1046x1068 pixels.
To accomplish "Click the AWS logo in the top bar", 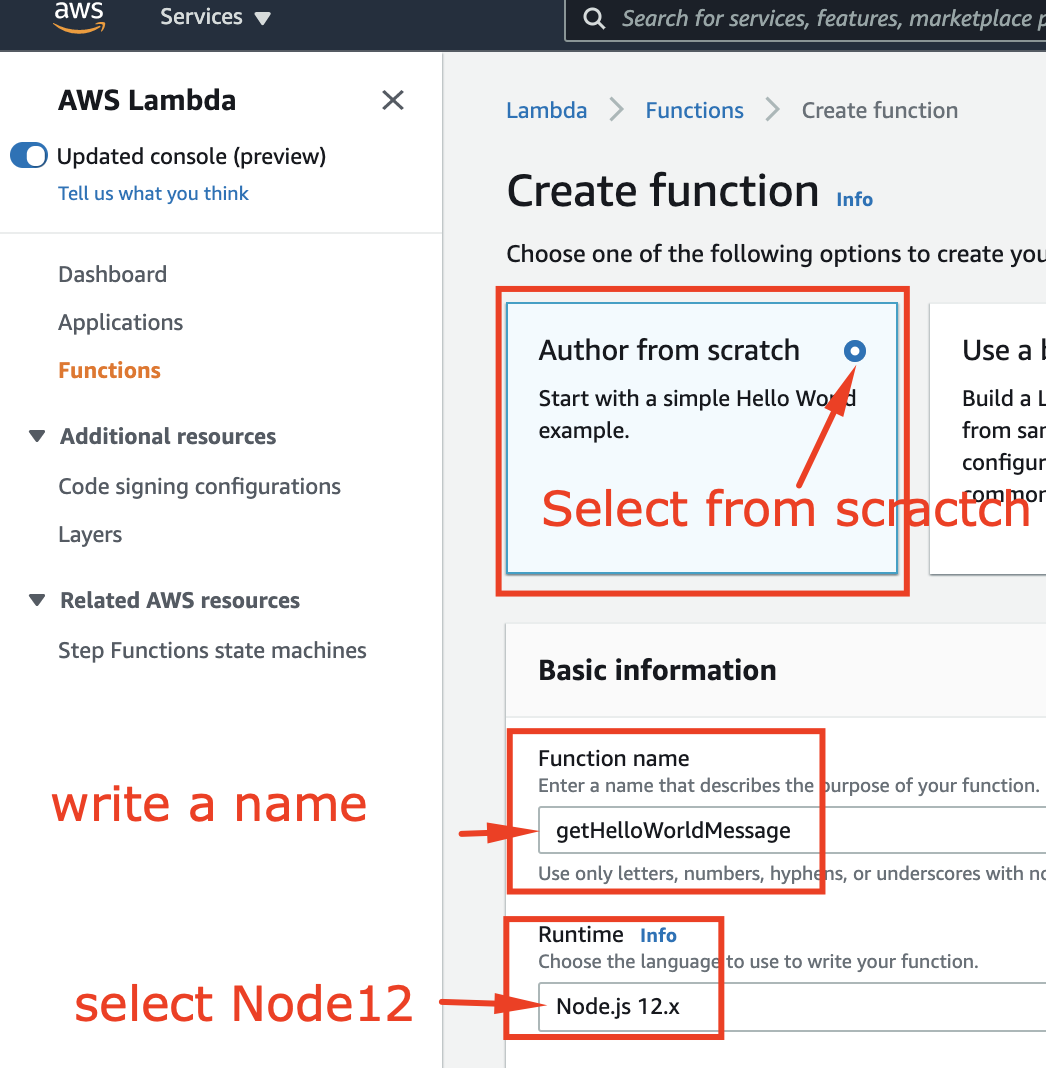I will (x=78, y=18).
